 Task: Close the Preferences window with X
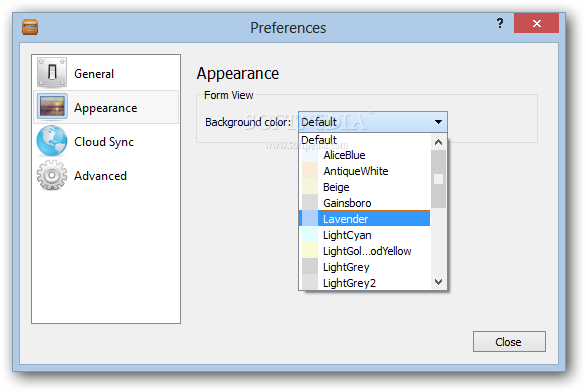536,24
